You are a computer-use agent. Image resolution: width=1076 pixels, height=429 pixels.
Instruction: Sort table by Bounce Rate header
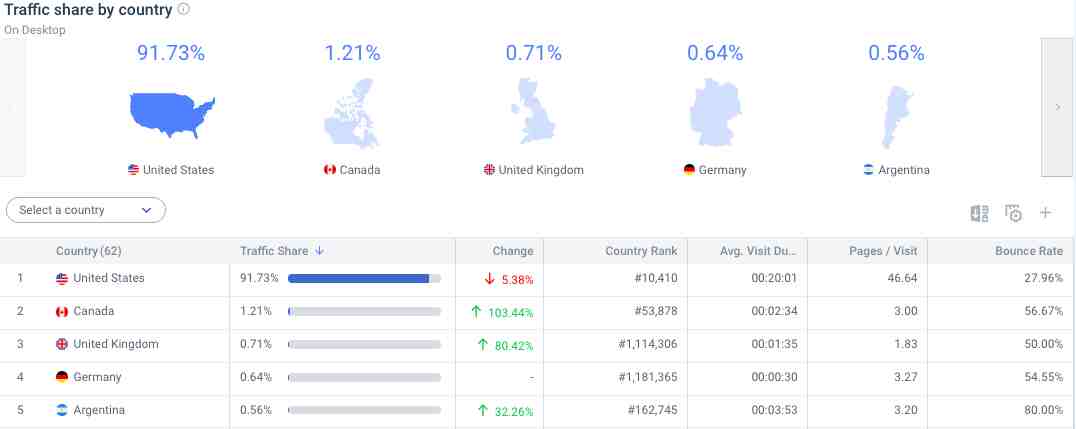[x=1028, y=251]
